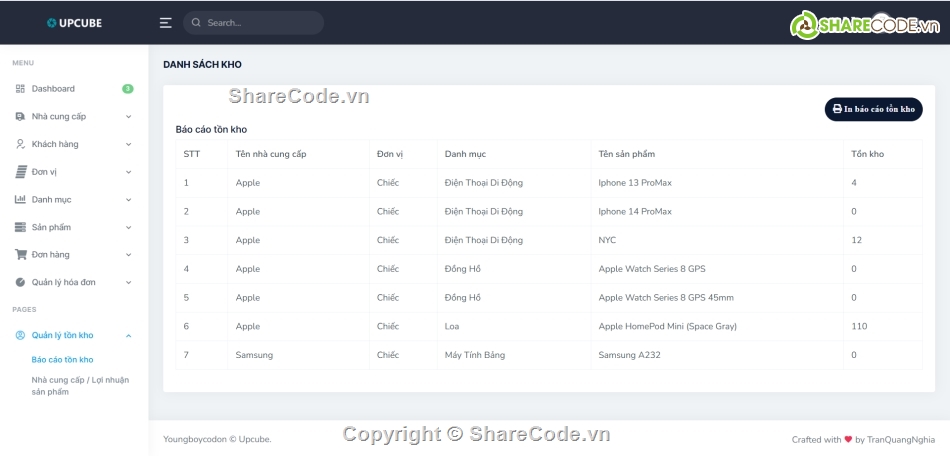Open the Dashboard menu item
Screen dimensions: 950x456
pos(74,89)
